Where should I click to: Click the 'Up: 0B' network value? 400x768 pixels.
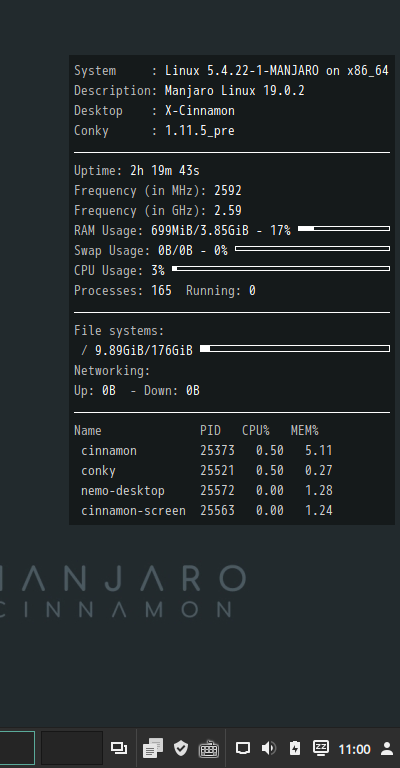pos(95,391)
